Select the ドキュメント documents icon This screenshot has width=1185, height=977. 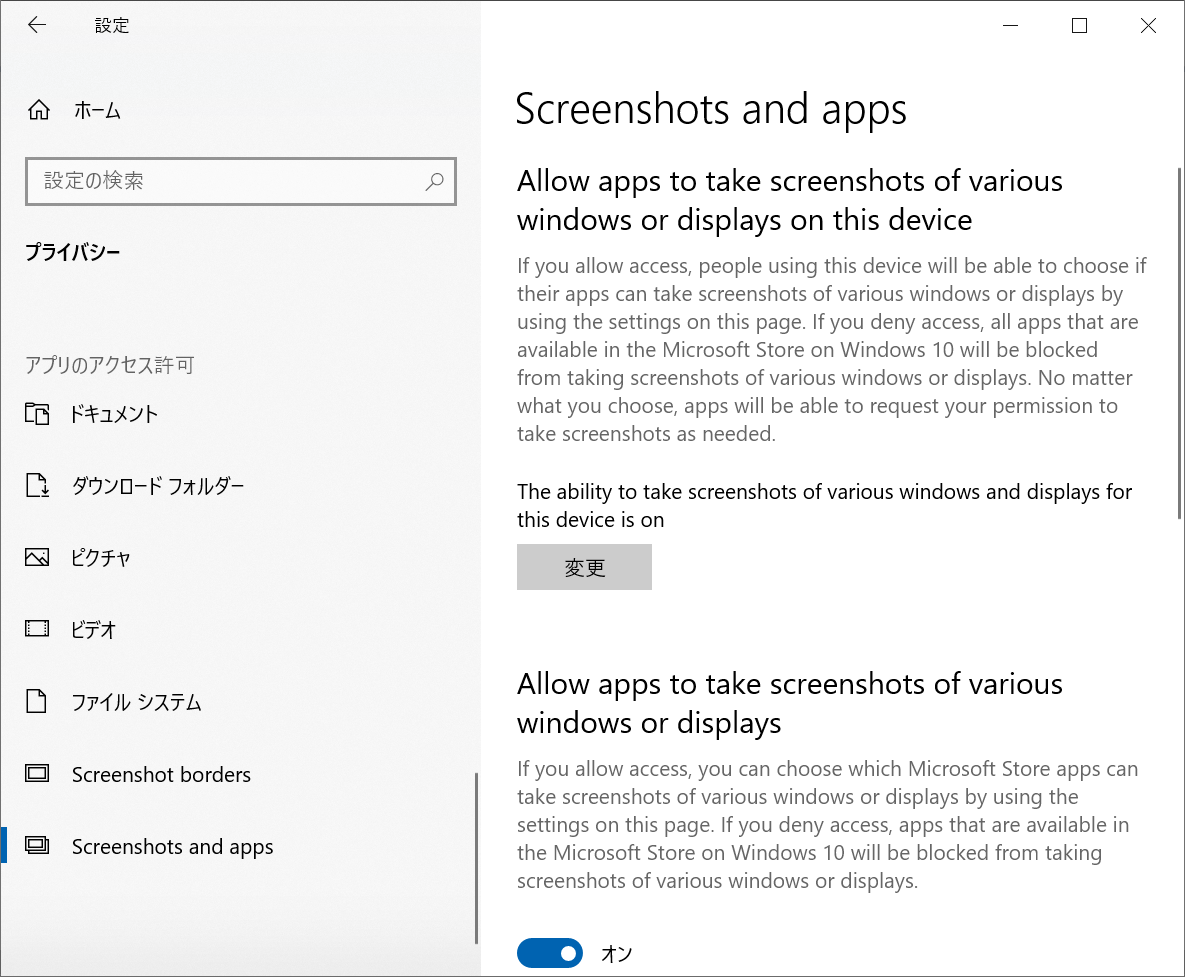point(37,414)
